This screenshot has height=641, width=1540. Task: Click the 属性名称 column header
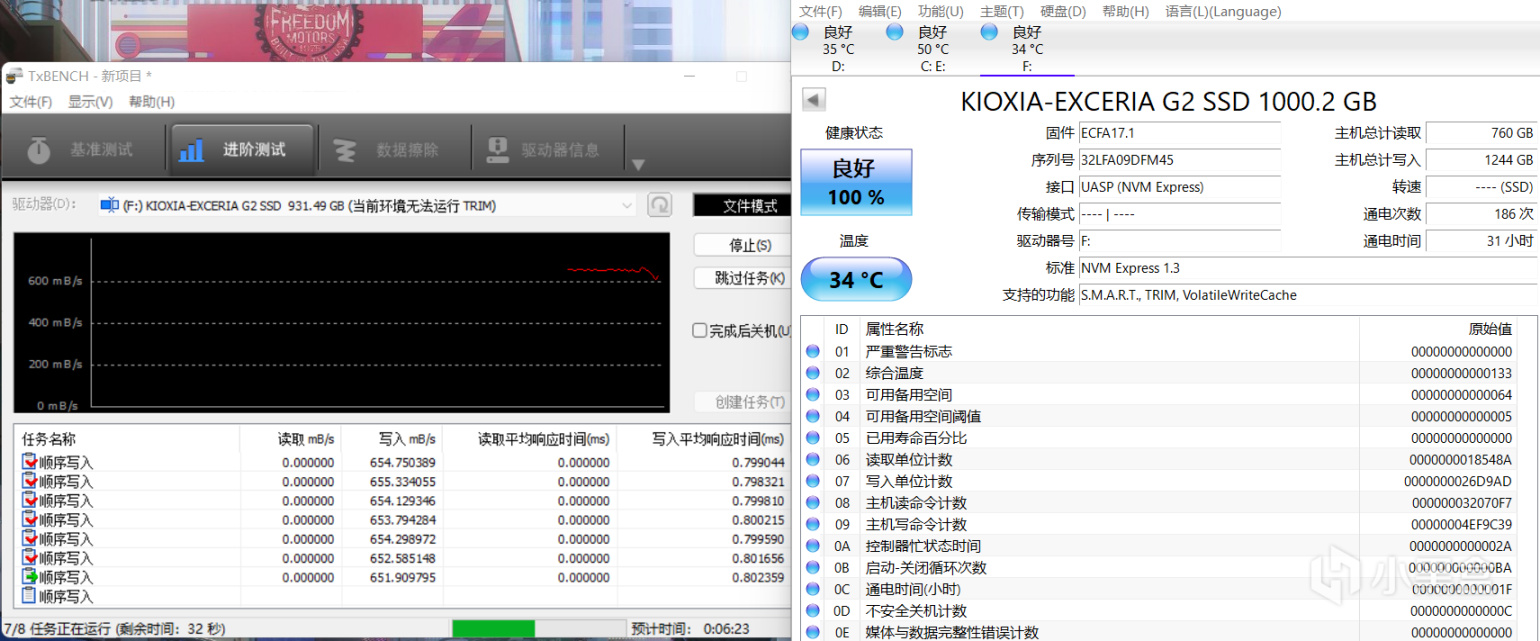1110,329
